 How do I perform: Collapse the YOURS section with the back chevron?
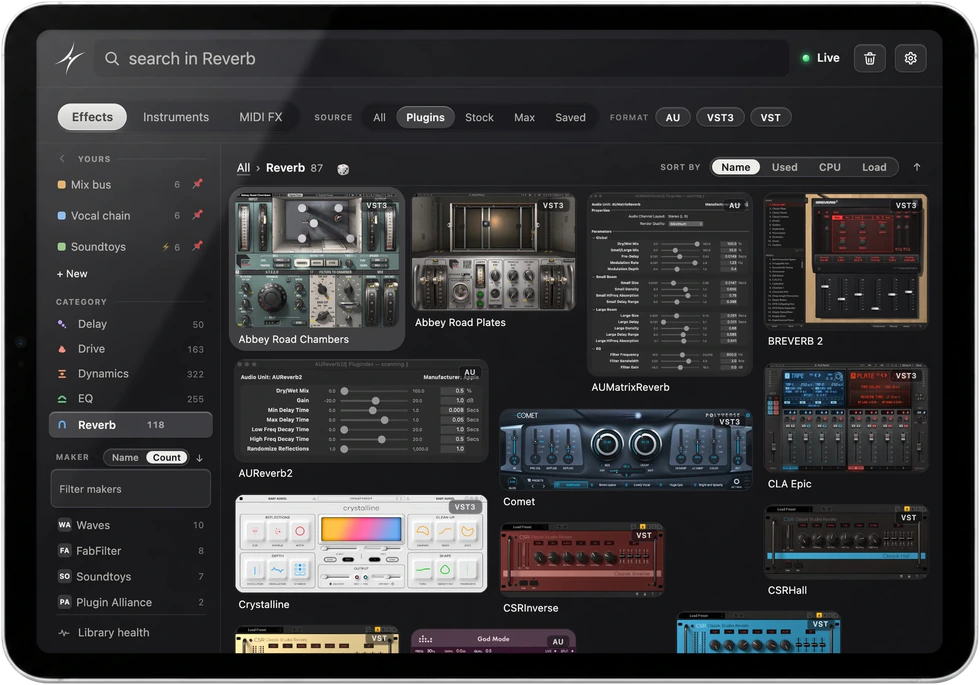(62, 158)
